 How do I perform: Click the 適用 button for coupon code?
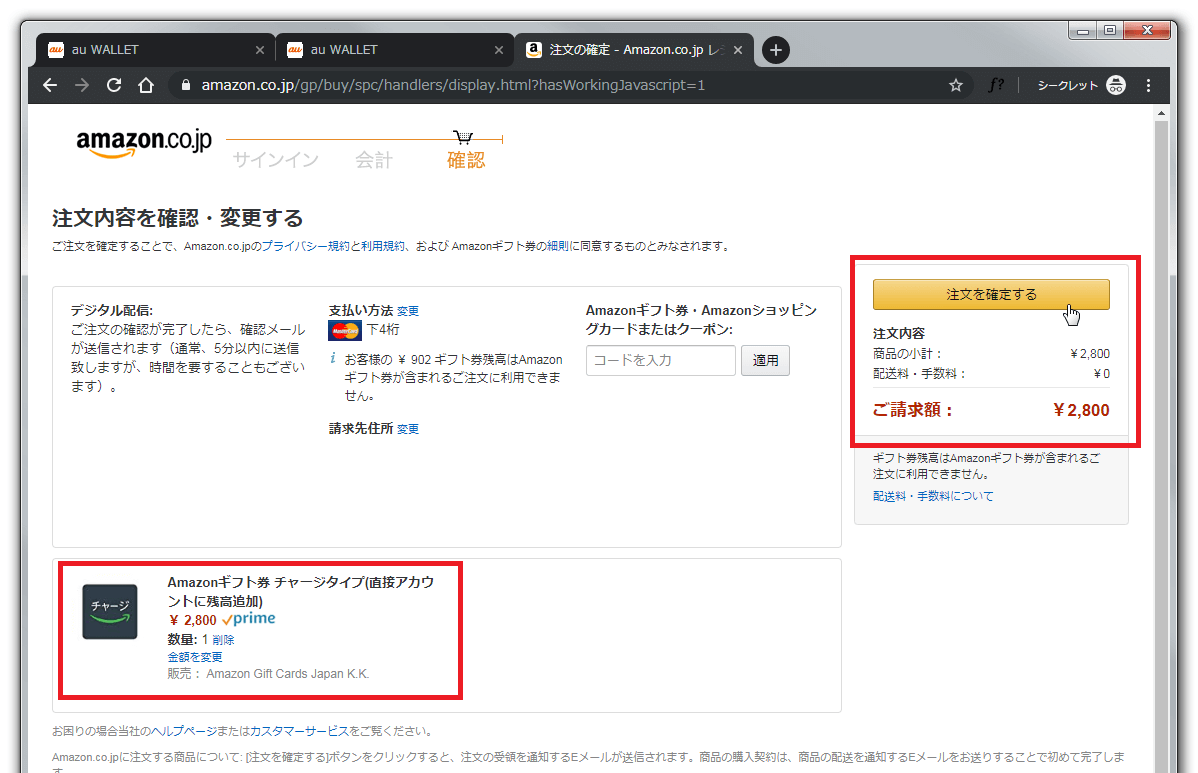pyautogui.click(x=765, y=360)
